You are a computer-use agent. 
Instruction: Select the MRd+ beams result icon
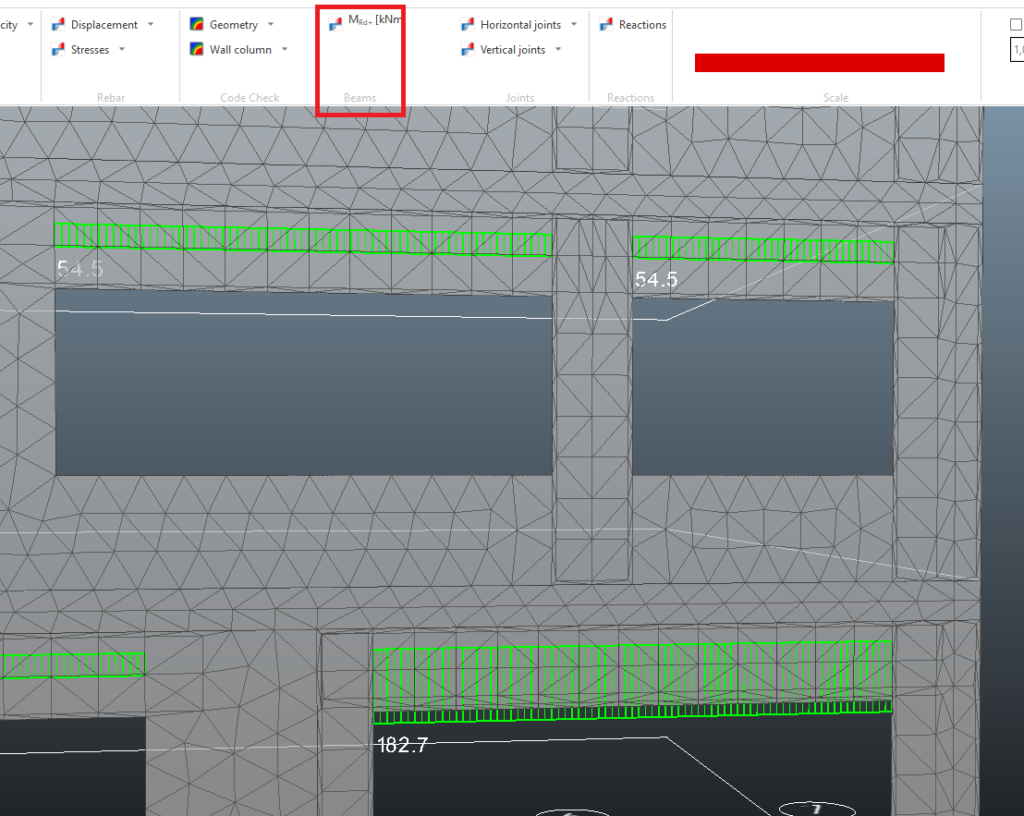click(336, 24)
